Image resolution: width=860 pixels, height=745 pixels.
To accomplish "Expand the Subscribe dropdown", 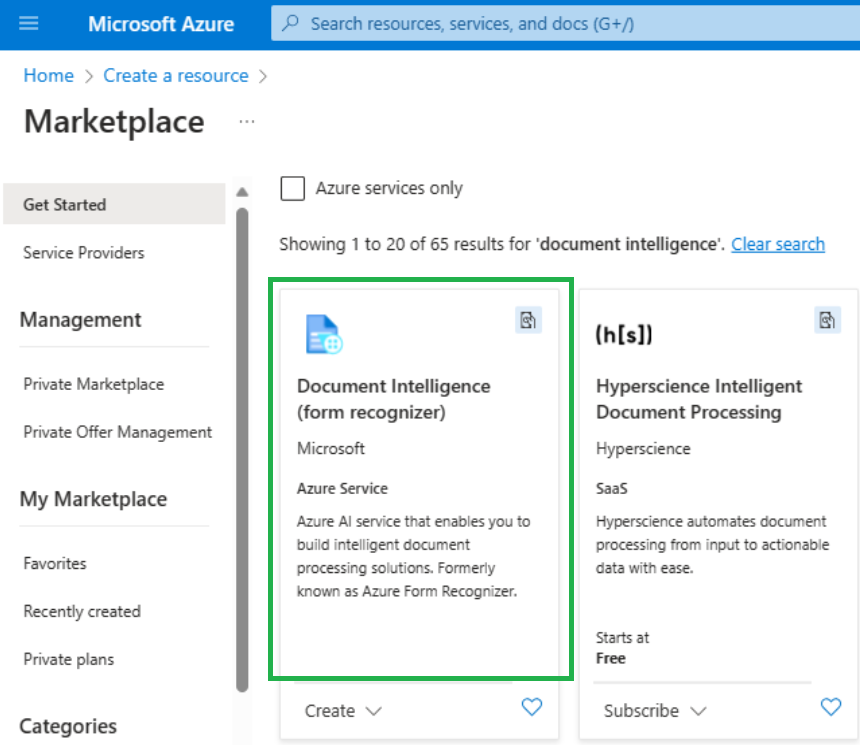I will (655, 711).
